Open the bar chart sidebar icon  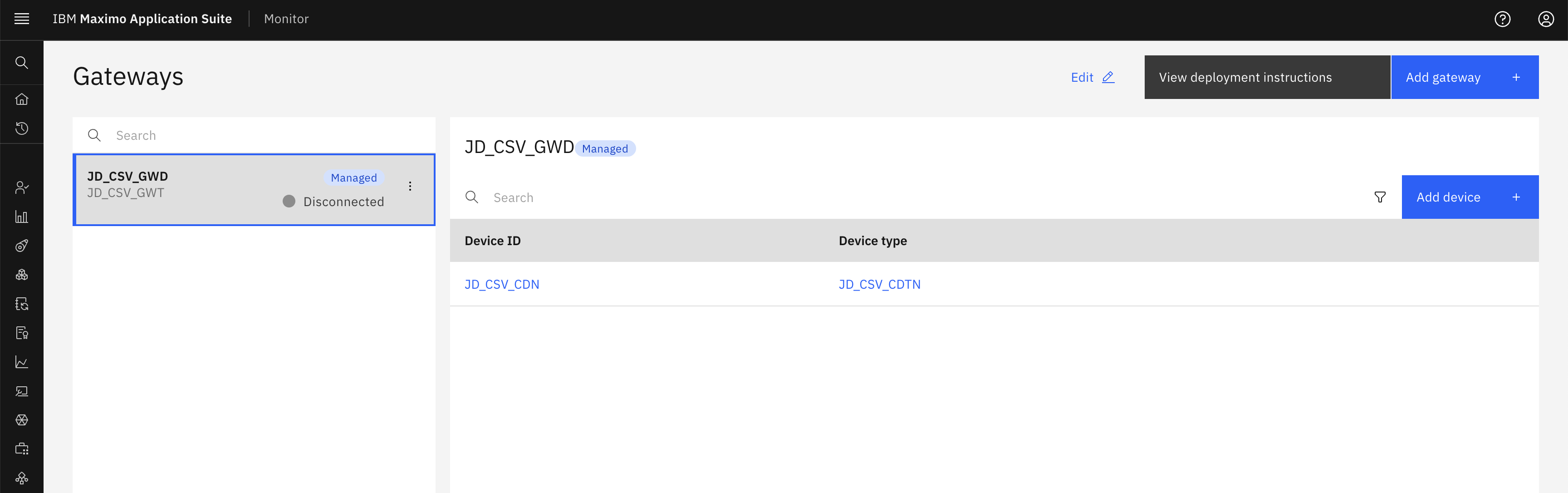click(x=22, y=217)
